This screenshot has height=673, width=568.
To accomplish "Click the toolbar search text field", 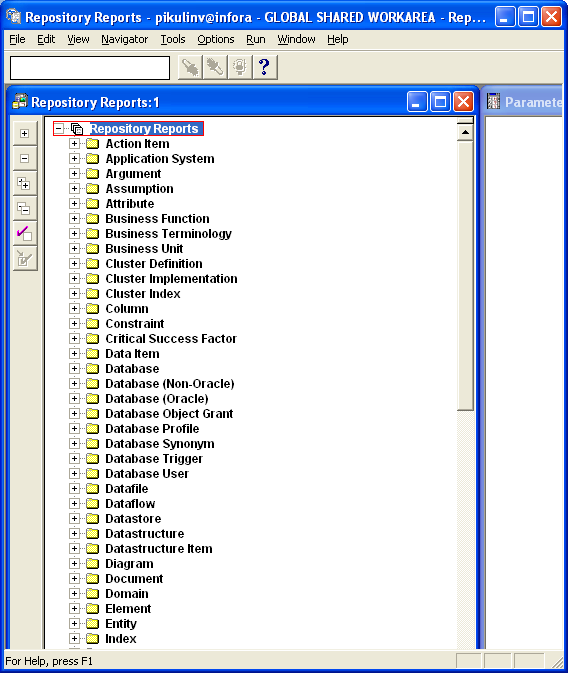I will 90,68.
